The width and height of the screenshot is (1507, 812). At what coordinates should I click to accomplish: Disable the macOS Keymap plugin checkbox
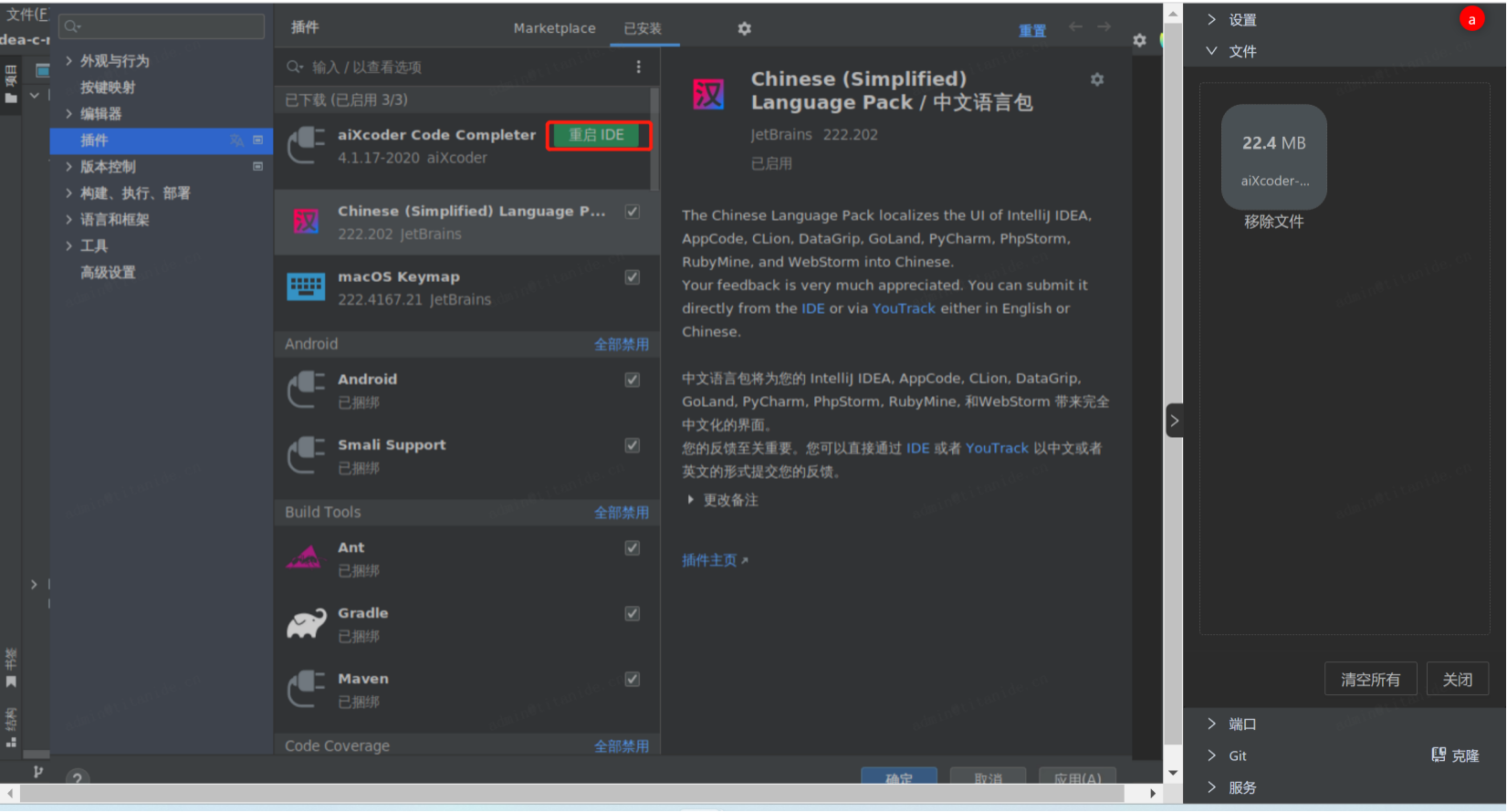click(633, 277)
